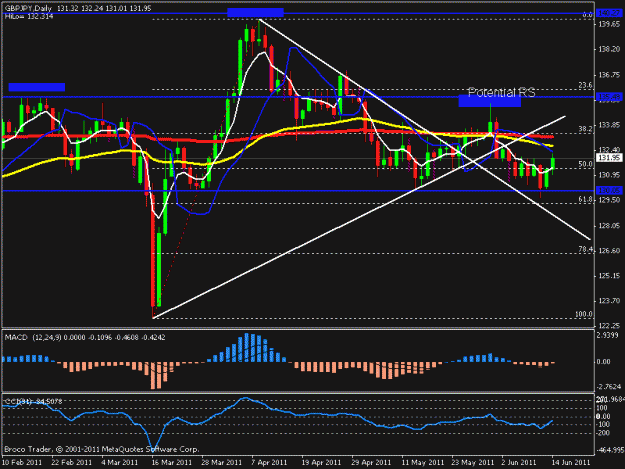
Task: Click the 14 Jun 2011 date label
Action: 571,462
